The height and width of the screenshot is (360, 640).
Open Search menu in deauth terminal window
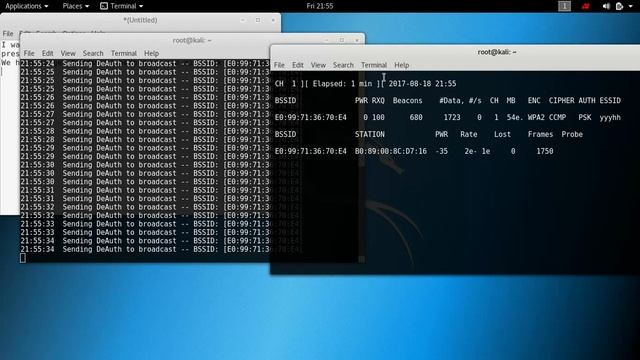click(93, 53)
